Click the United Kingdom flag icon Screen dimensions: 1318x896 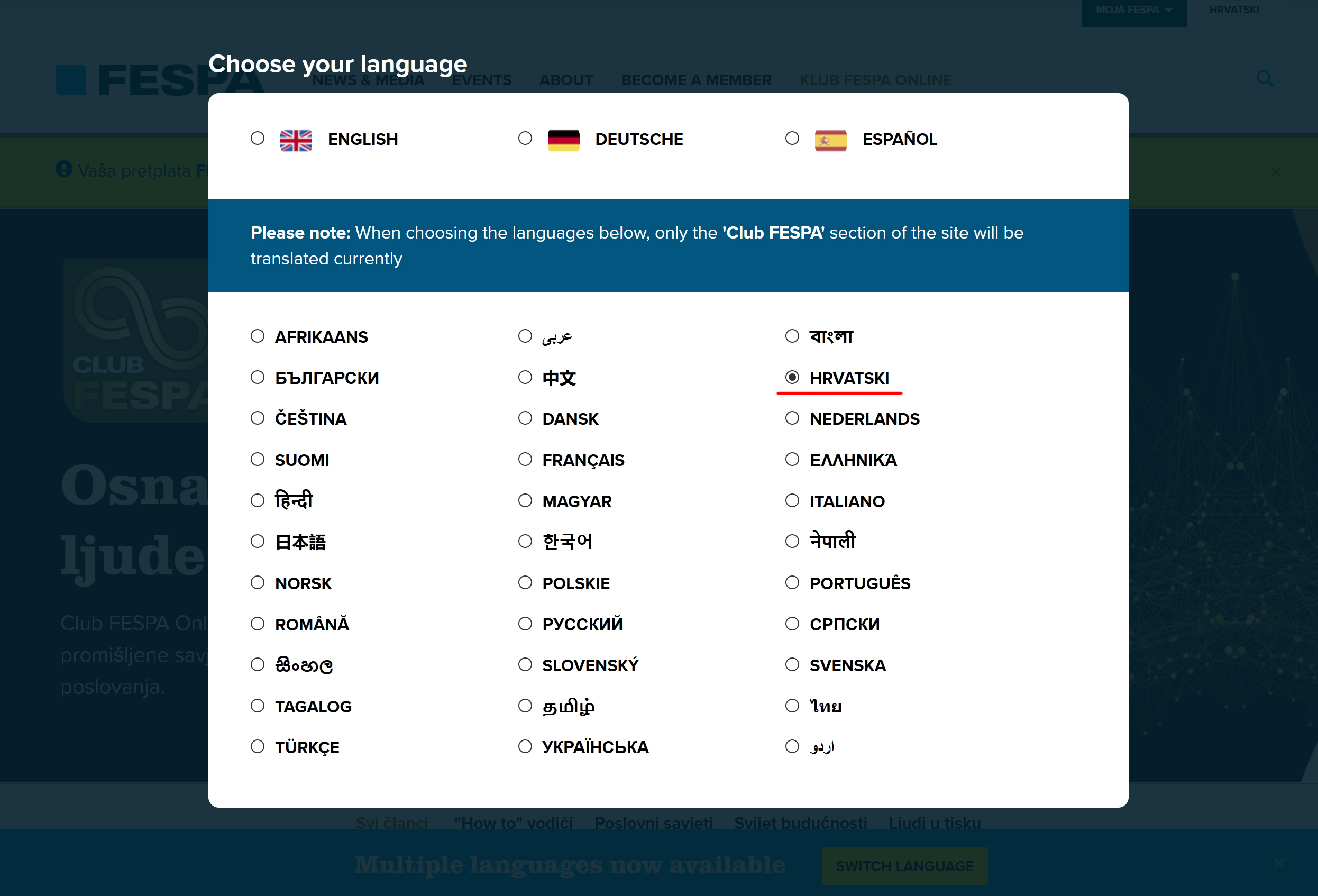click(296, 140)
